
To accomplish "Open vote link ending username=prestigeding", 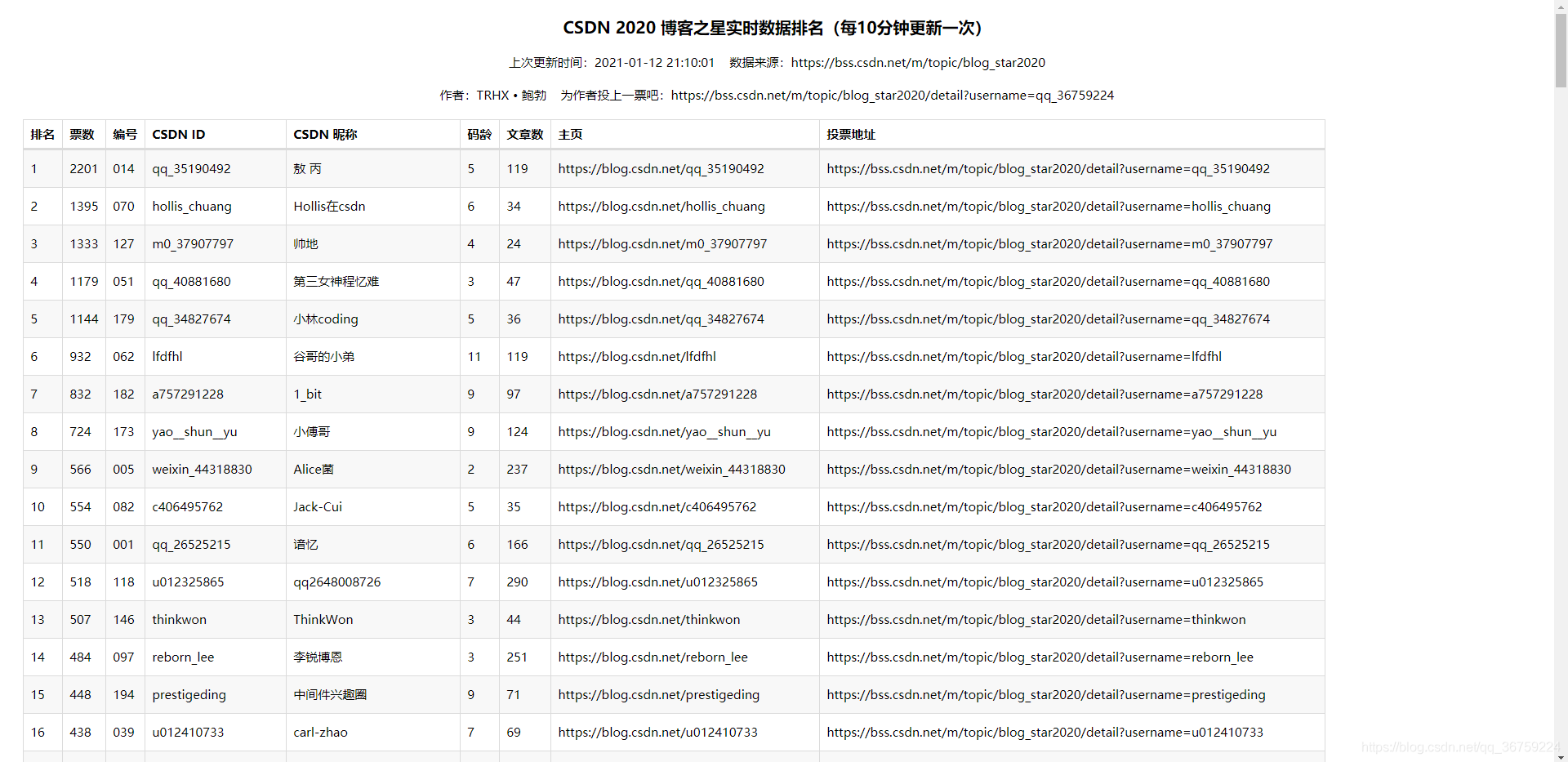I will [x=1046, y=695].
